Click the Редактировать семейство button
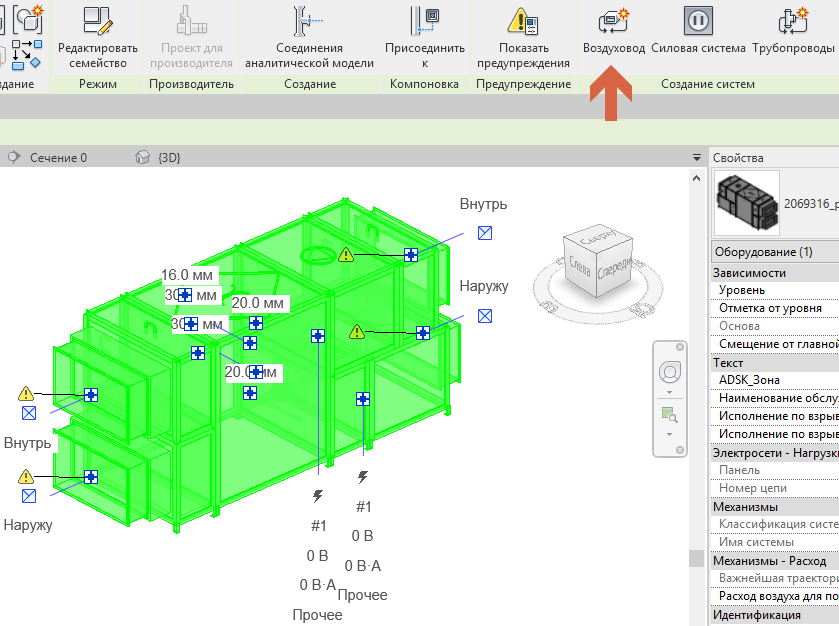 (x=97, y=37)
